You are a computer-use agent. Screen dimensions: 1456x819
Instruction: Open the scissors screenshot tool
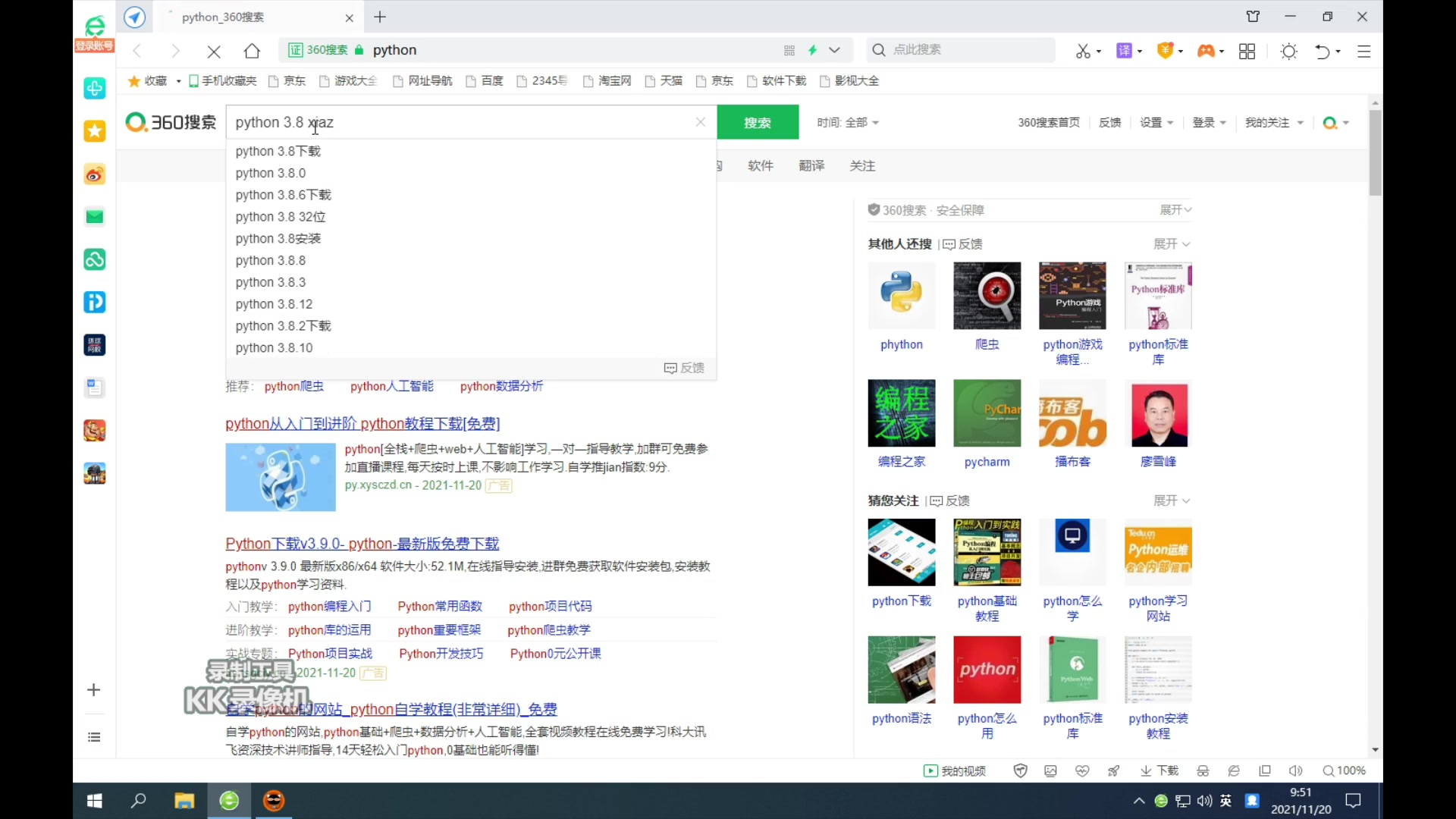point(1083,51)
